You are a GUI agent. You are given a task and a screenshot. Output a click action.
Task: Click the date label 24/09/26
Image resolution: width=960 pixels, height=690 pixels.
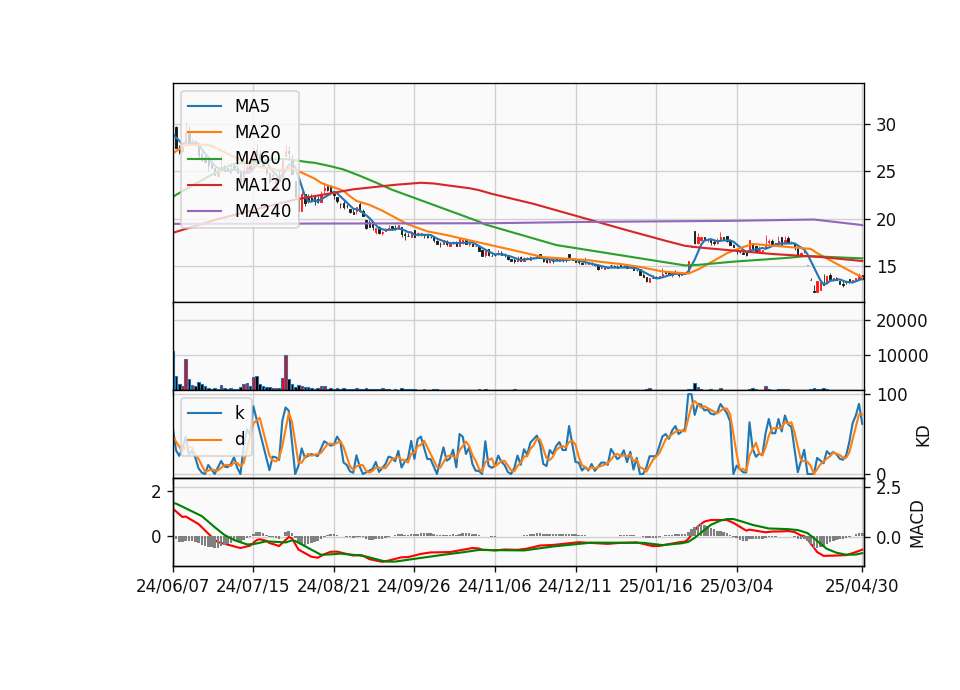point(414,587)
